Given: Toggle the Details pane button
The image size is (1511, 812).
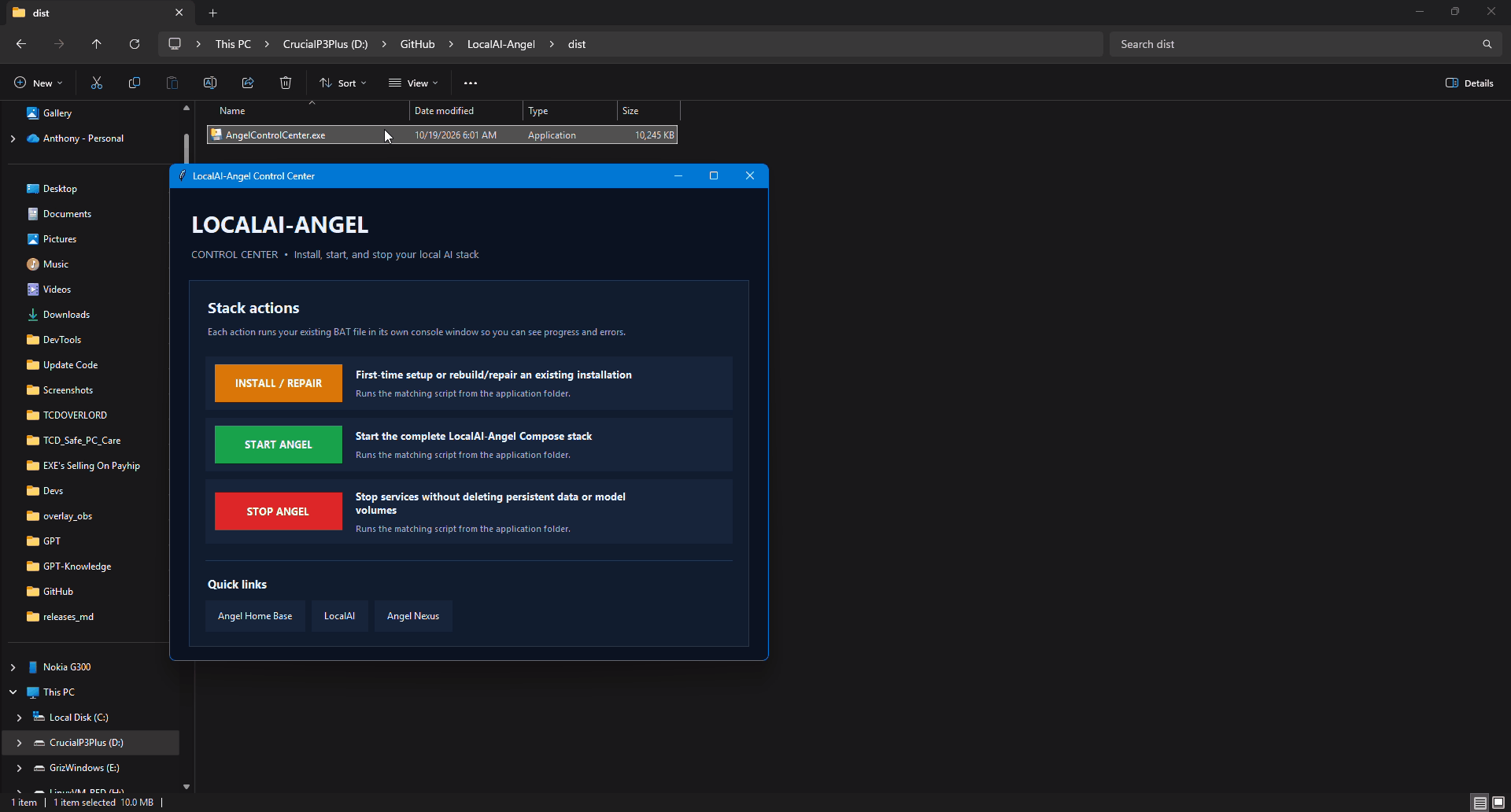Looking at the screenshot, I should click(x=1469, y=83).
